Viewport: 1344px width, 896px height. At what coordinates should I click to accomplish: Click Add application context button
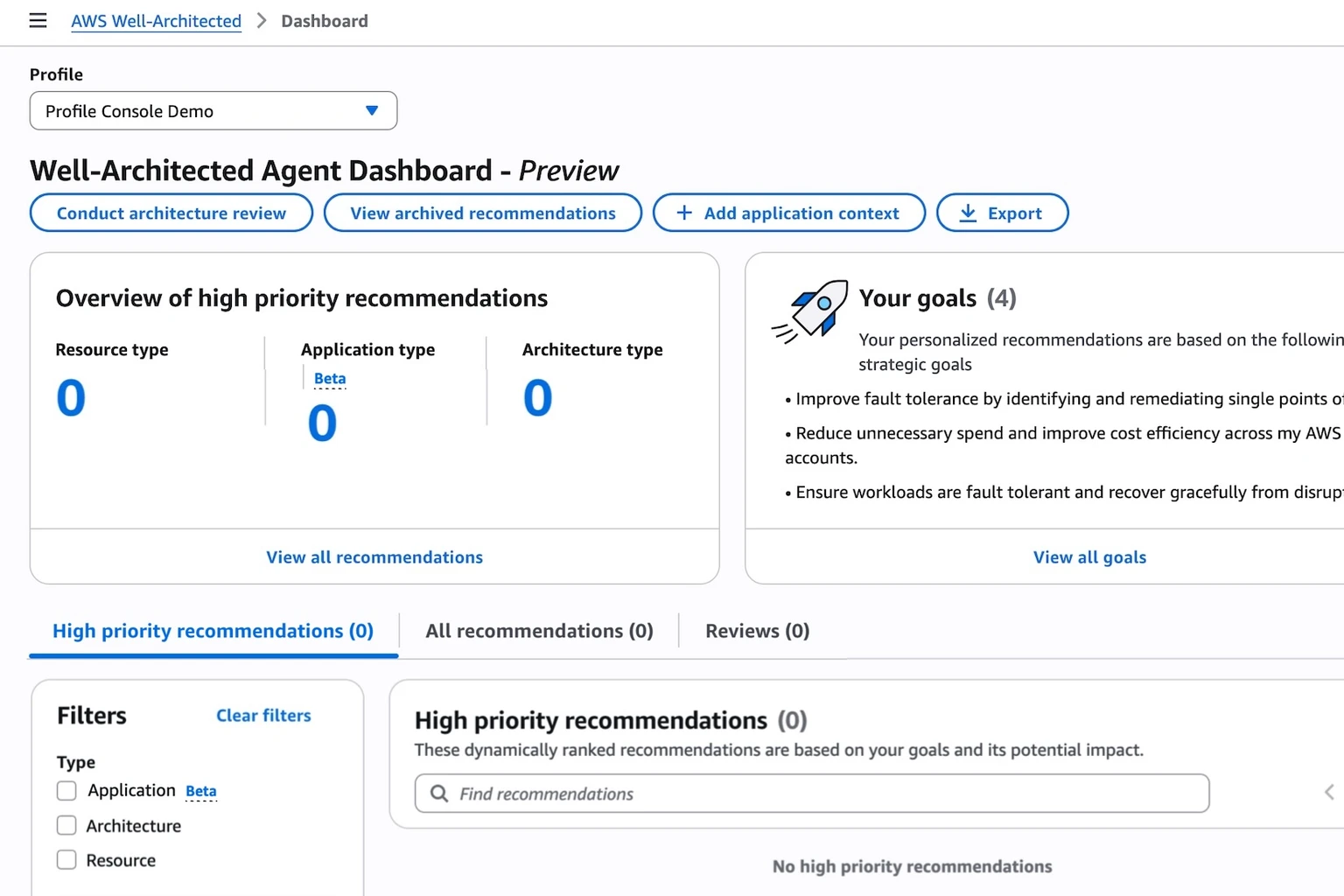pyautogui.click(x=789, y=213)
